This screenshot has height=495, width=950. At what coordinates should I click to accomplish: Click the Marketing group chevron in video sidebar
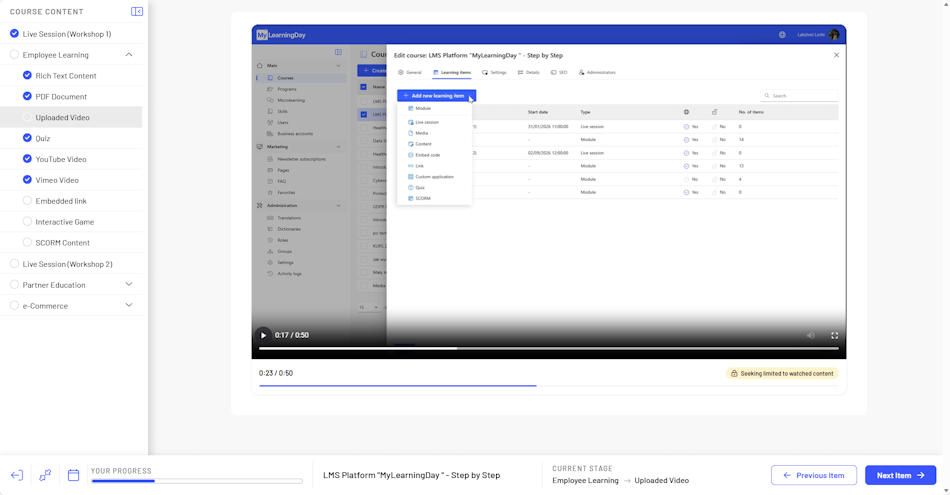[x=338, y=147]
